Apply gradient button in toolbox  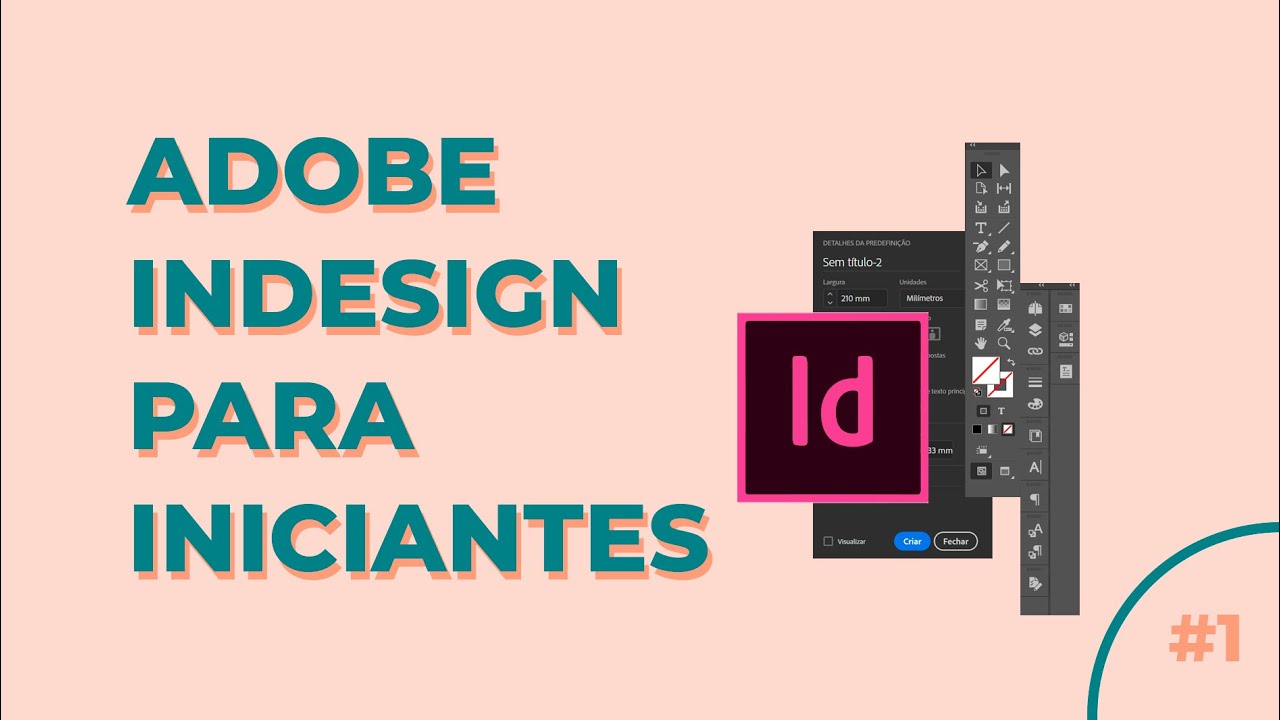tap(992, 429)
